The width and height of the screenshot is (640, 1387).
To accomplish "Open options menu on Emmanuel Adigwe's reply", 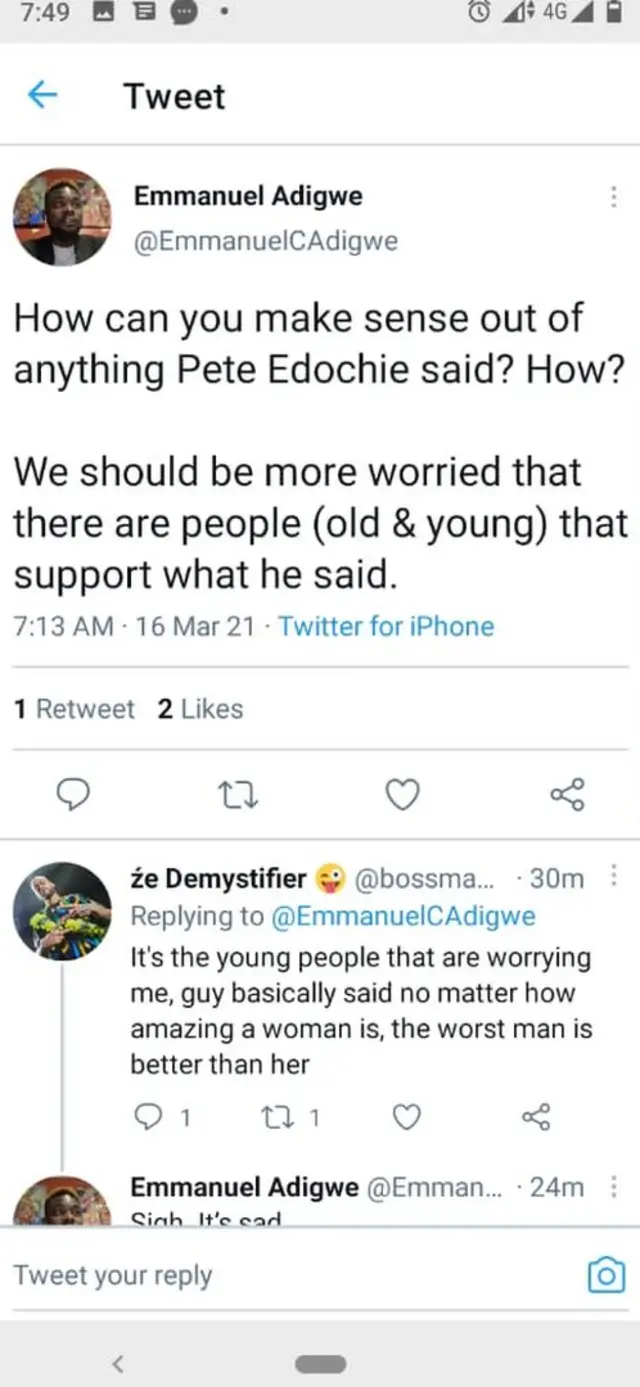I will pos(614,1187).
